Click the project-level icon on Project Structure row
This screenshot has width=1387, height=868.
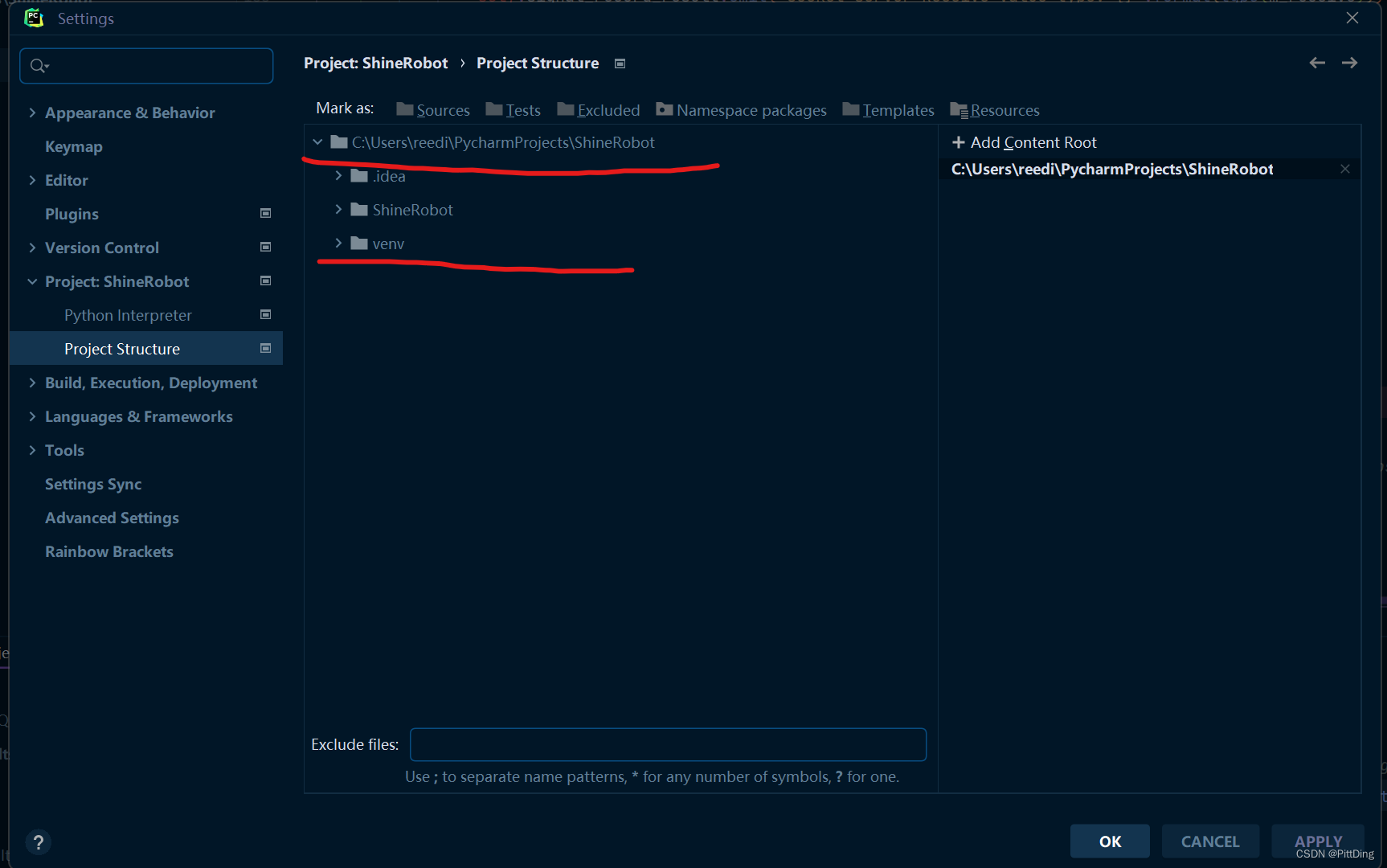(266, 348)
